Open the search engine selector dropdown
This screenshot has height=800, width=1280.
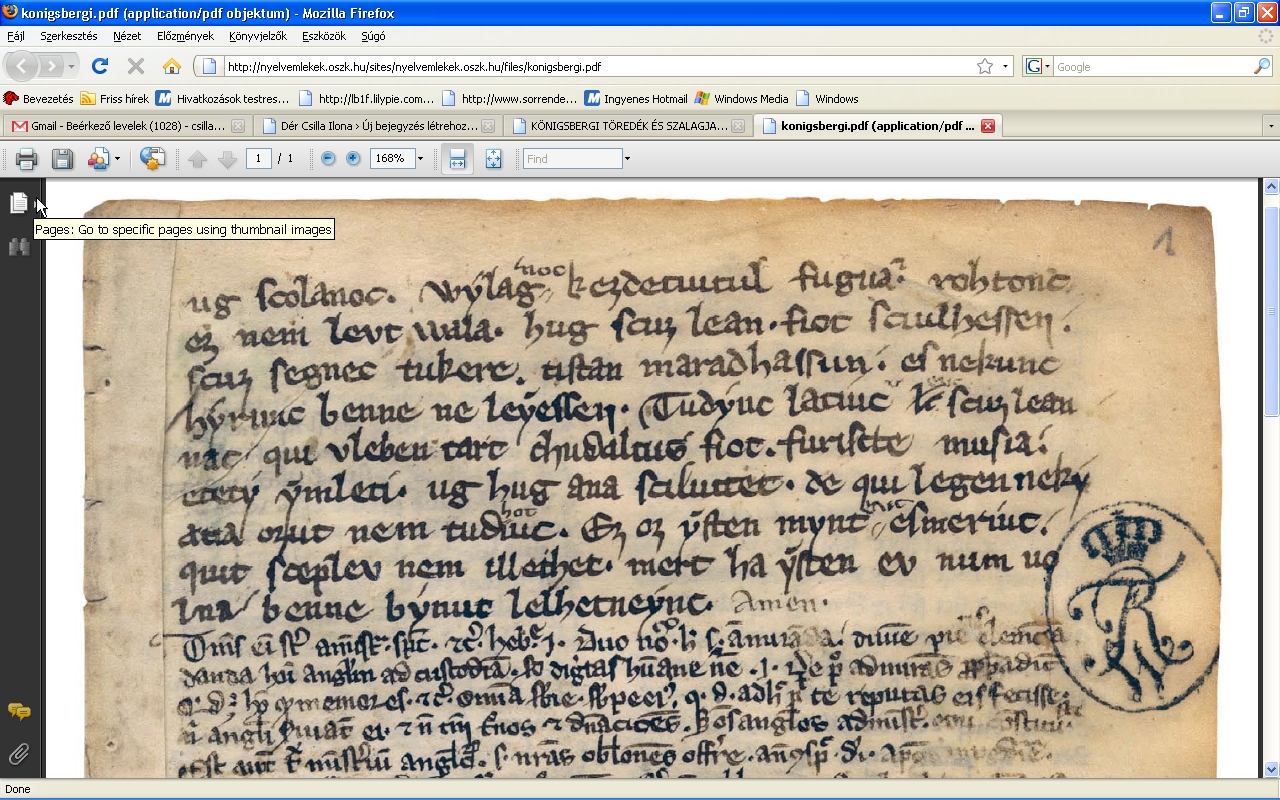(x=1047, y=67)
